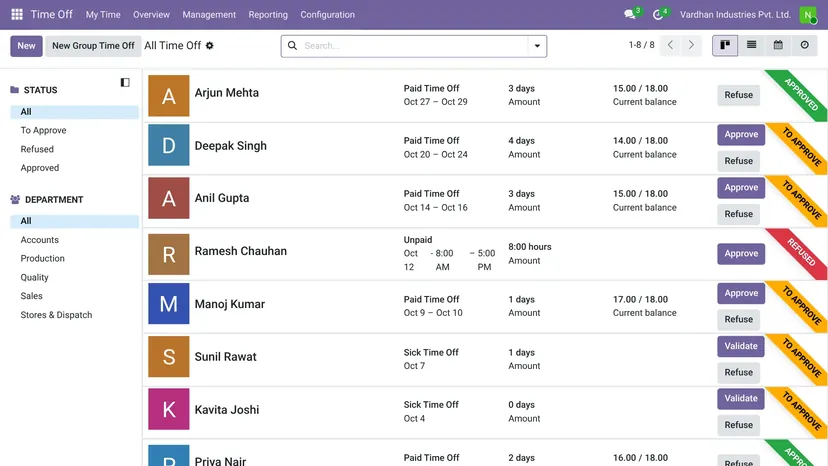Open the My Time menu
Viewport: 828px width, 466px height.
103,15
